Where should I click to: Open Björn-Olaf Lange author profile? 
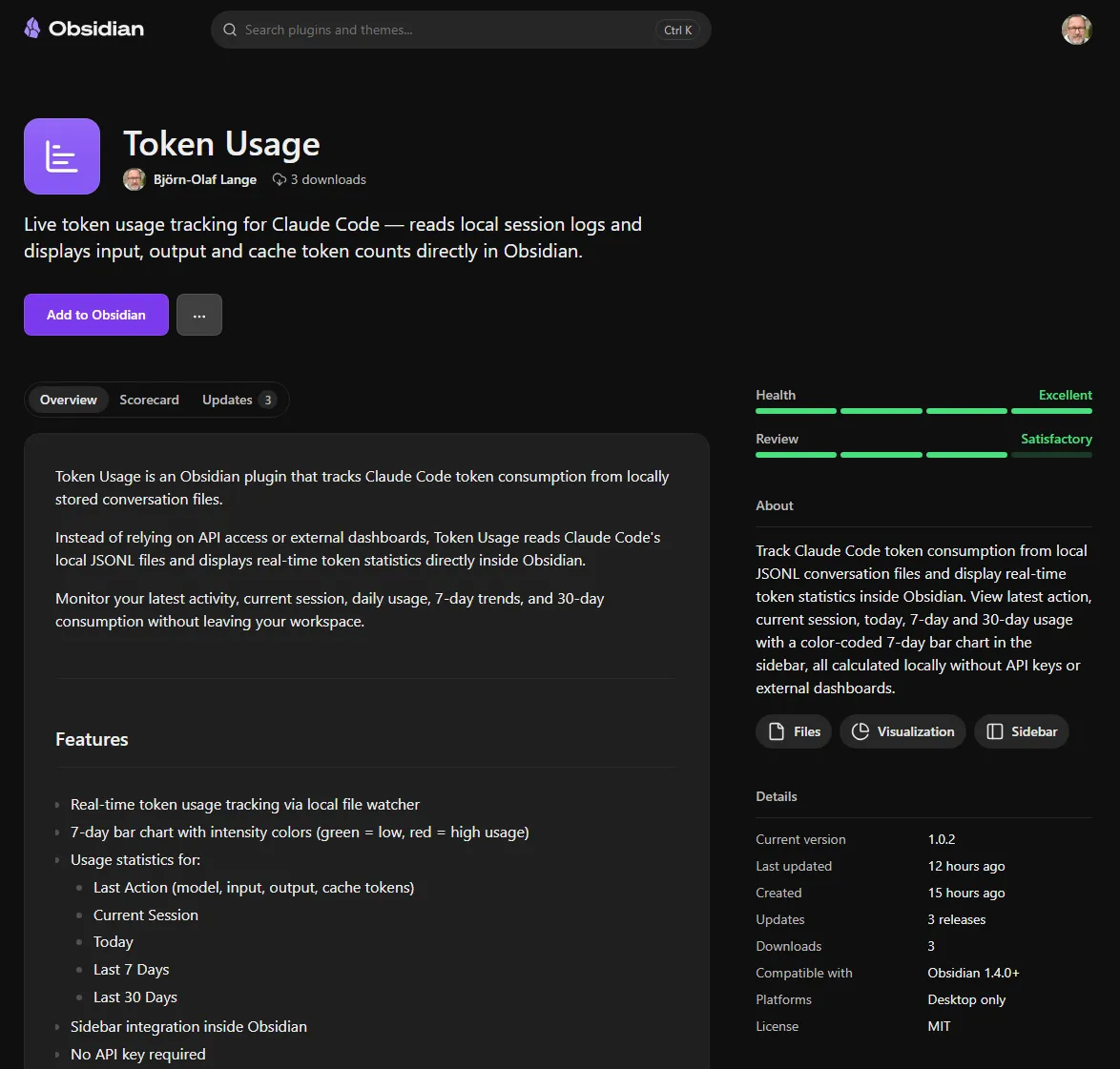(x=205, y=179)
